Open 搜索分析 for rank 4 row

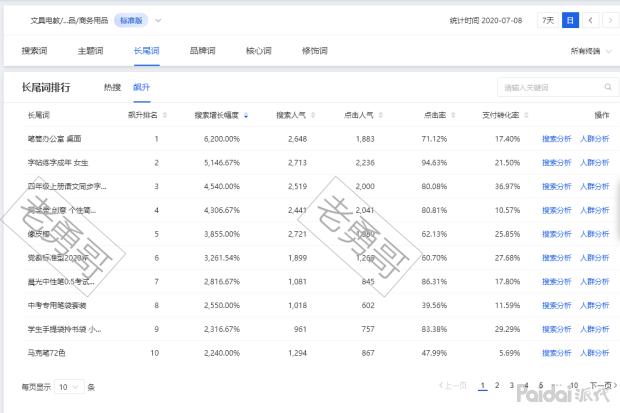(556, 210)
